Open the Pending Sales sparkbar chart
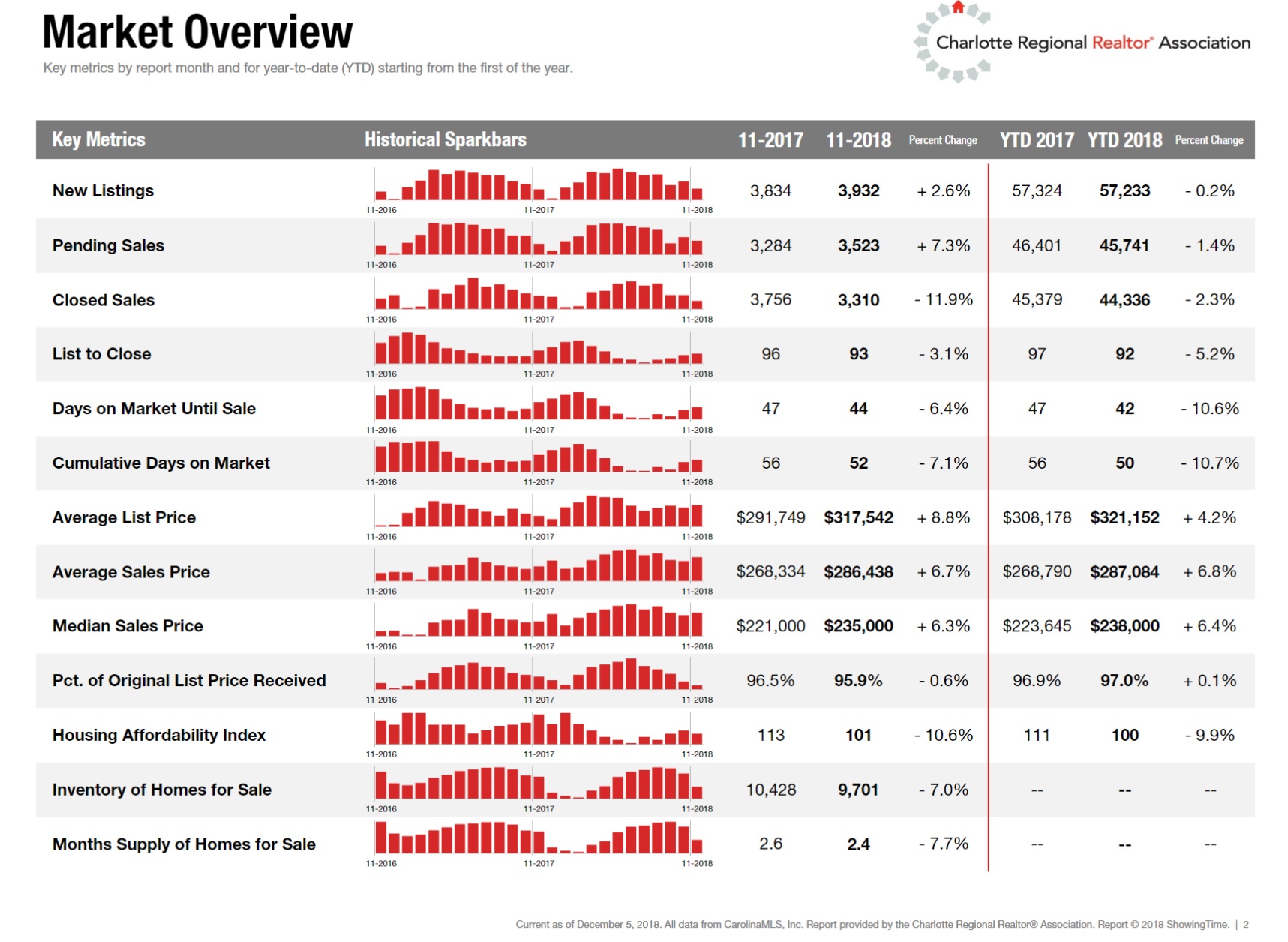Screen dimensions: 1288x942 pos(539,240)
